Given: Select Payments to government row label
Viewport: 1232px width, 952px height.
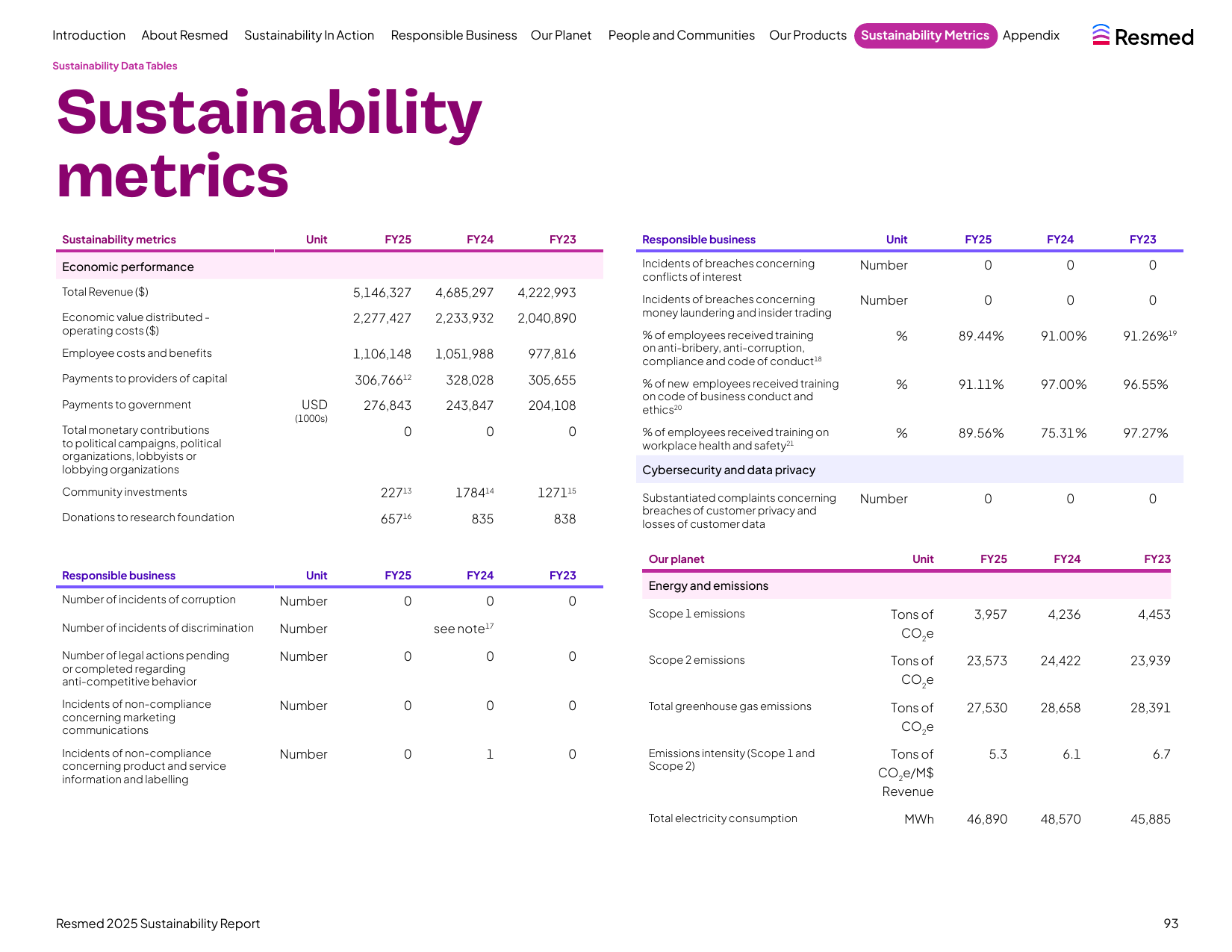Looking at the screenshot, I should pos(126,405).
